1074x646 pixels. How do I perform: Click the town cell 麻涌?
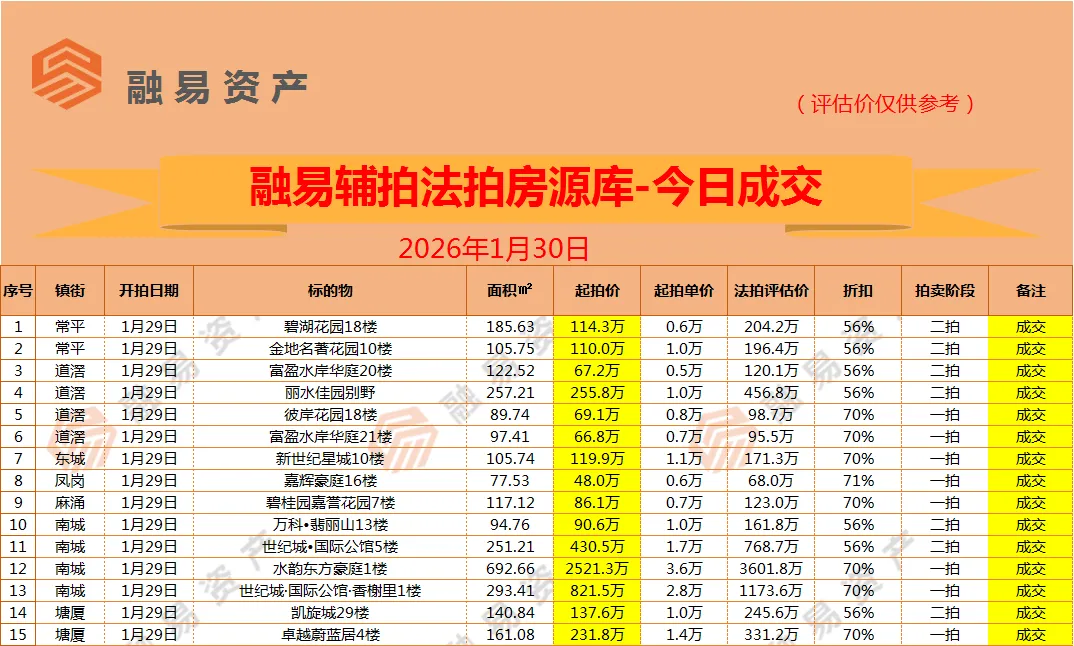(70, 503)
